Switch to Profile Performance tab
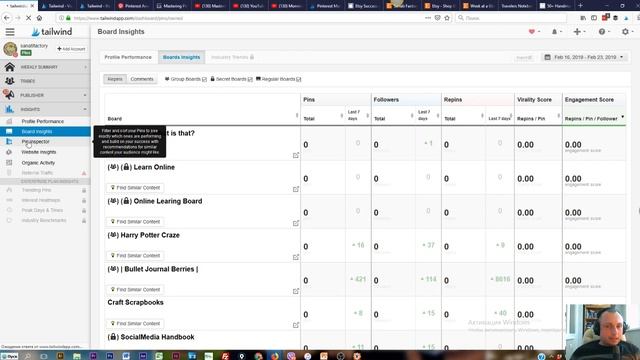Image resolution: width=640 pixels, height=360 pixels. [x=128, y=57]
